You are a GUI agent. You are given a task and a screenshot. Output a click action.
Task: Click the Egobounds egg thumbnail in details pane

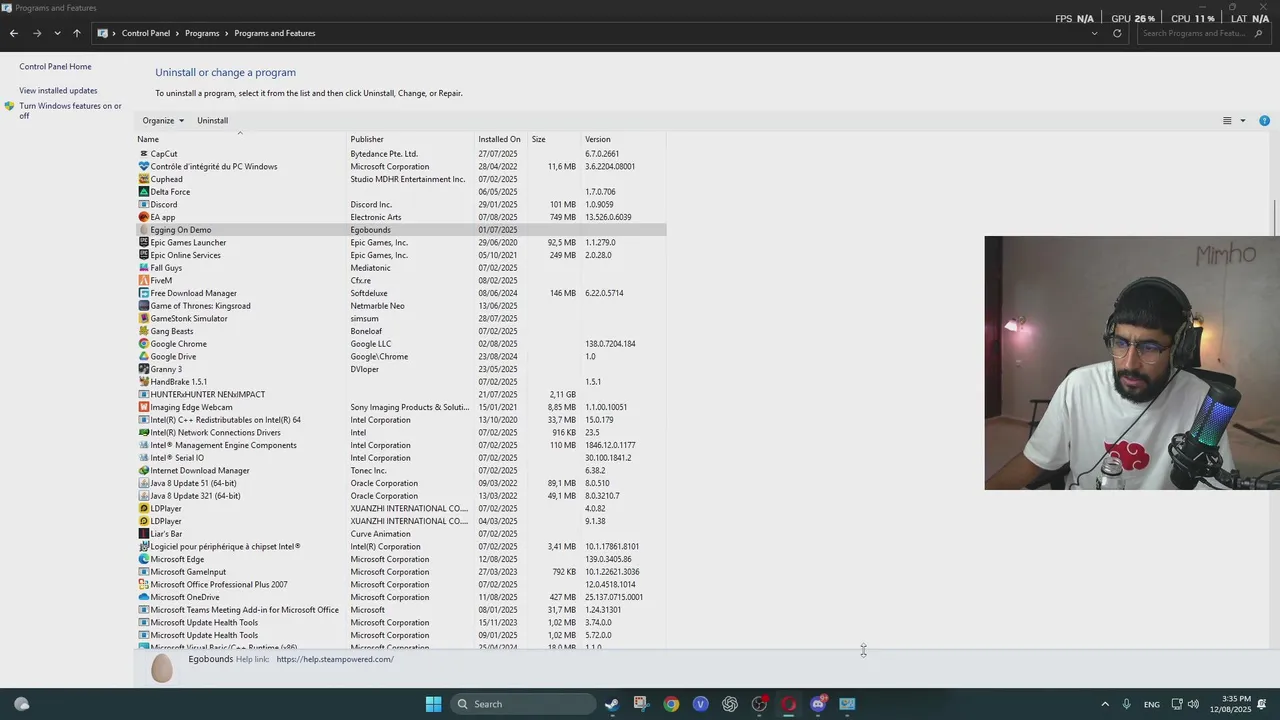coord(162,668)
